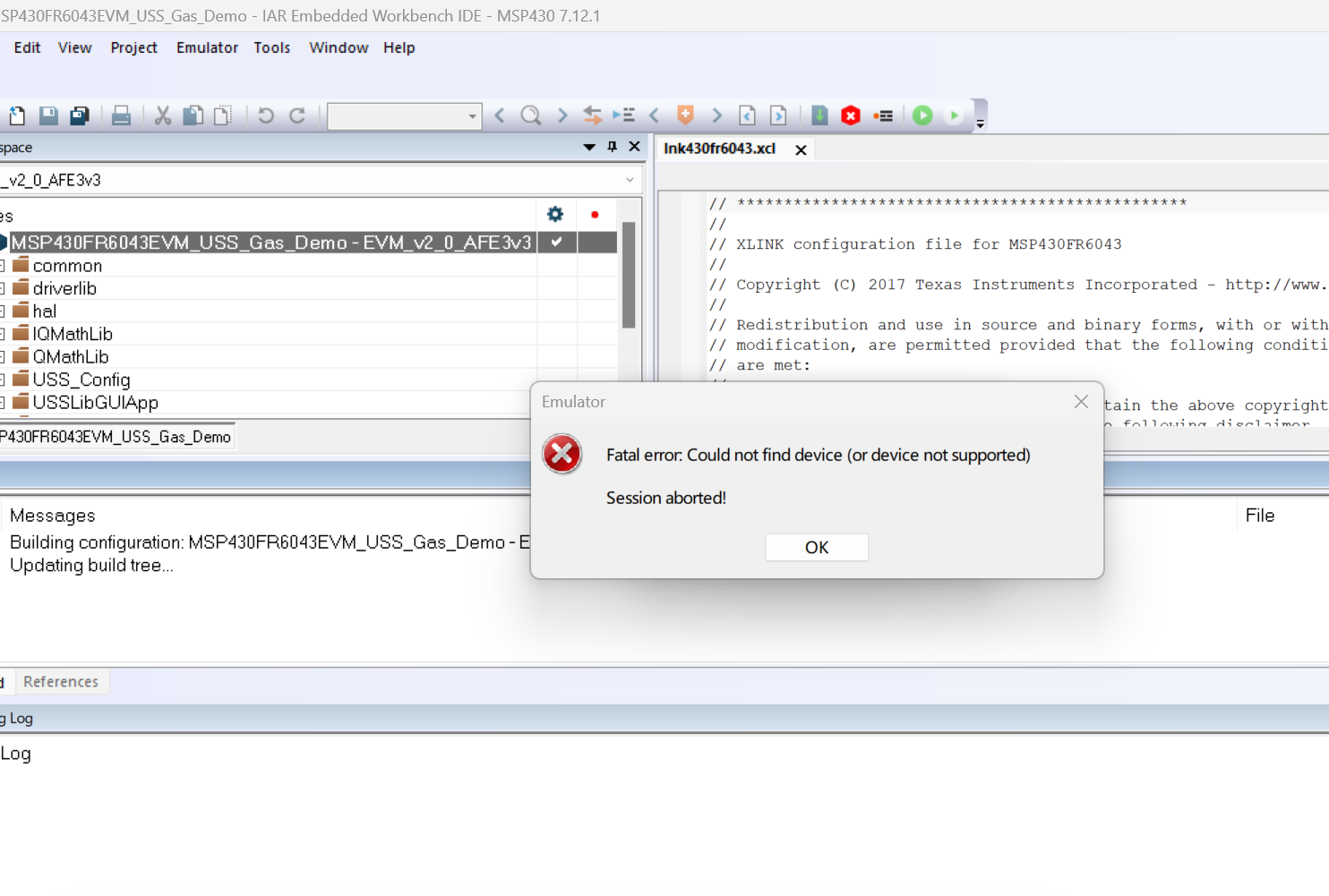Click Debug without Downloading icon

click(x=954, y=115)
